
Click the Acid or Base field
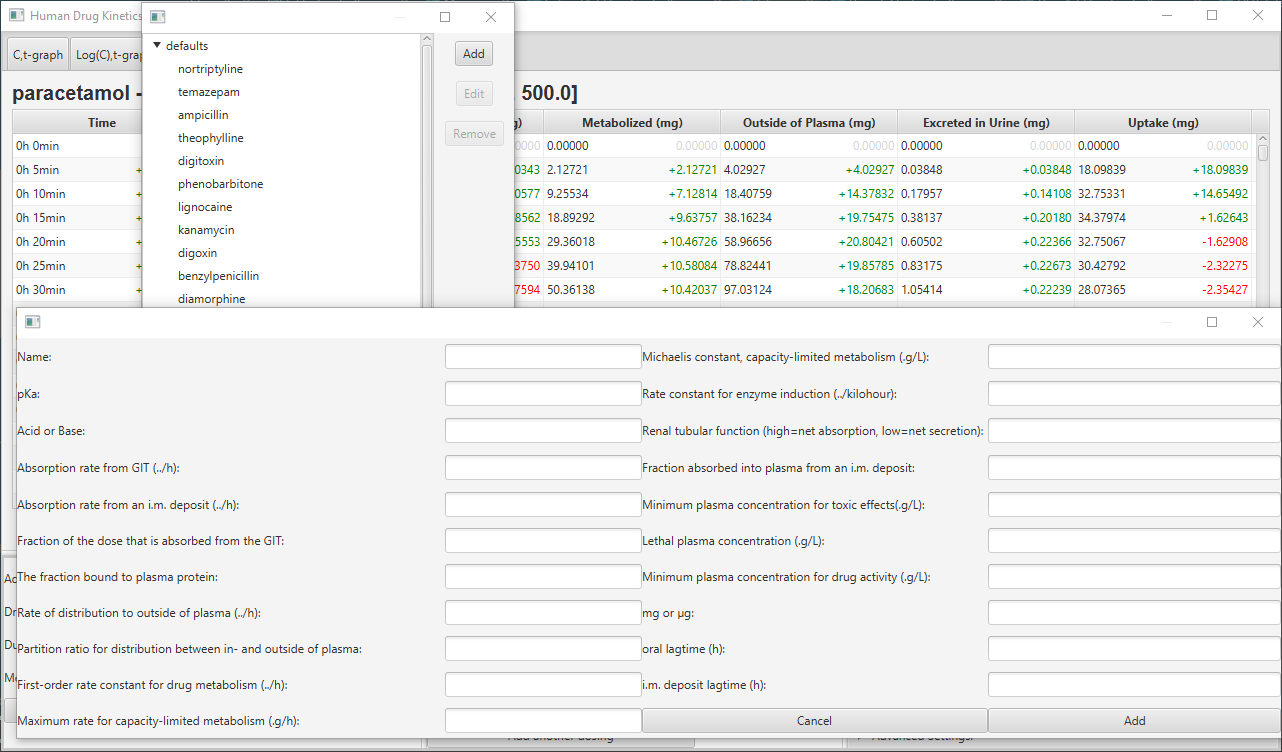[542, 431]
